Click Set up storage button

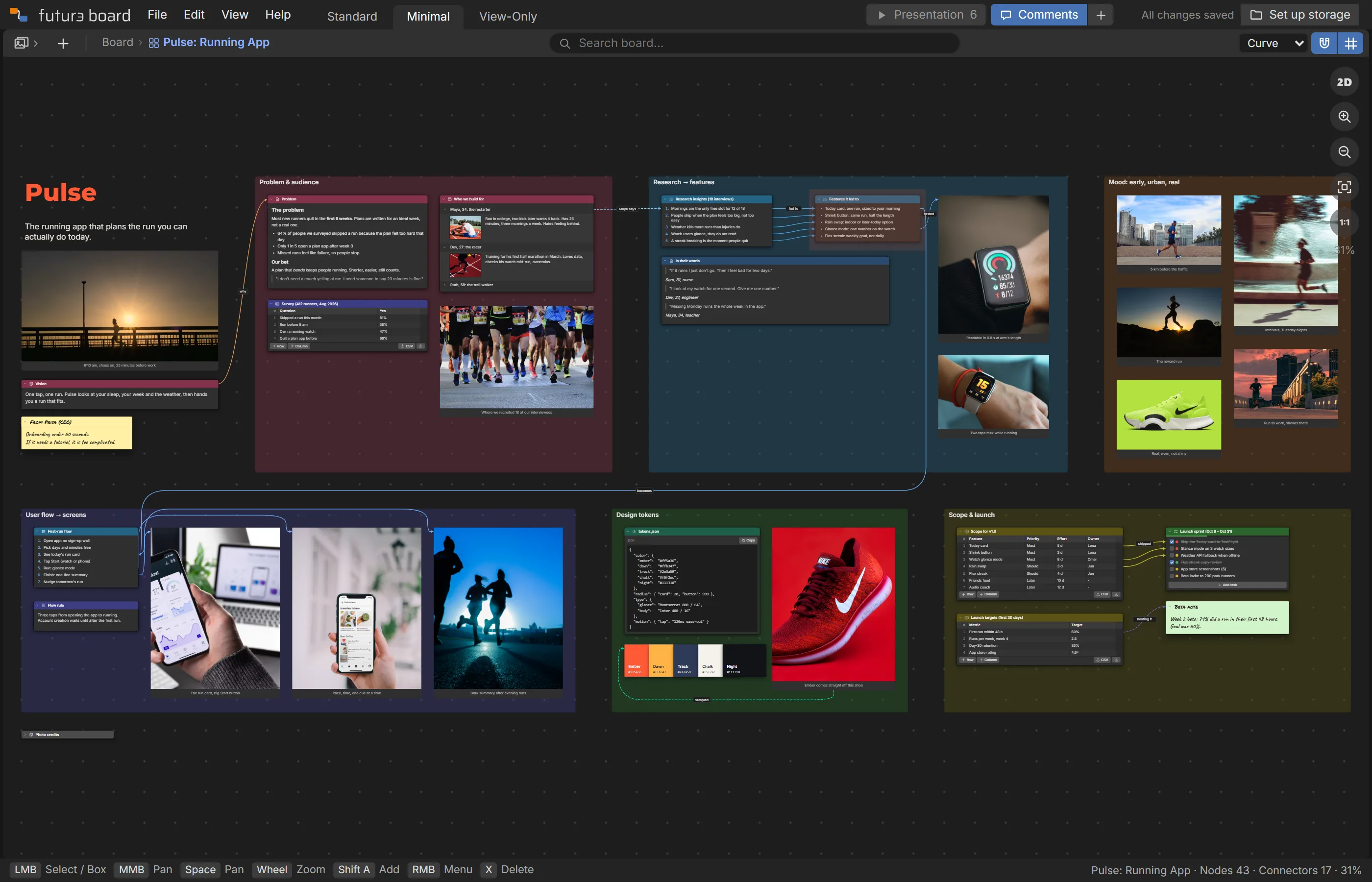coord(1300,15)
